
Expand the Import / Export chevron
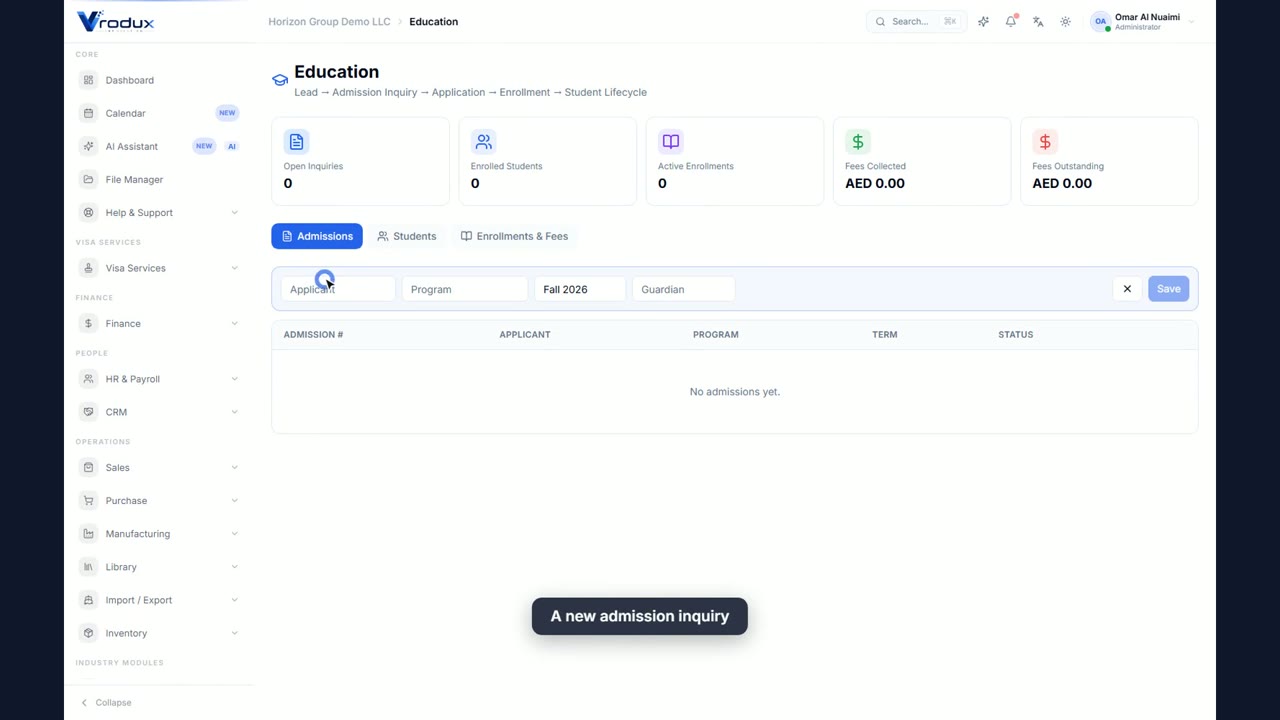click(x=234, y=600)
